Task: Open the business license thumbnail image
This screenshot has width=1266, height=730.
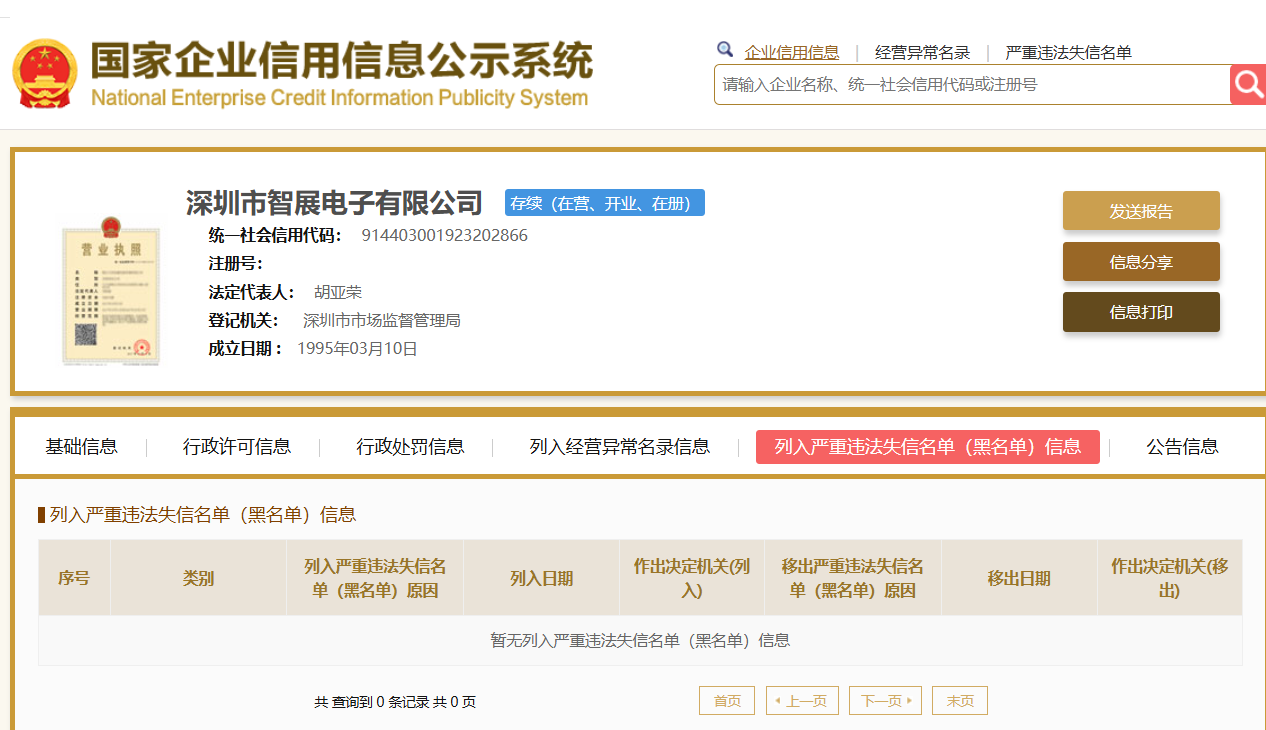Action: pos(109,290)
